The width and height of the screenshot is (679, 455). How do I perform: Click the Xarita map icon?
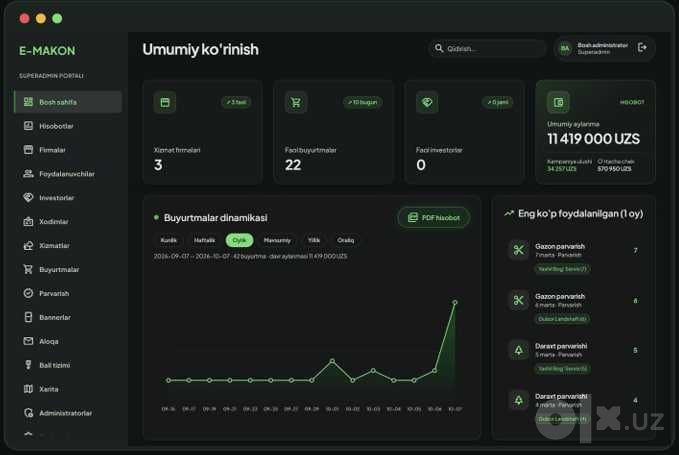pos(28,389)
